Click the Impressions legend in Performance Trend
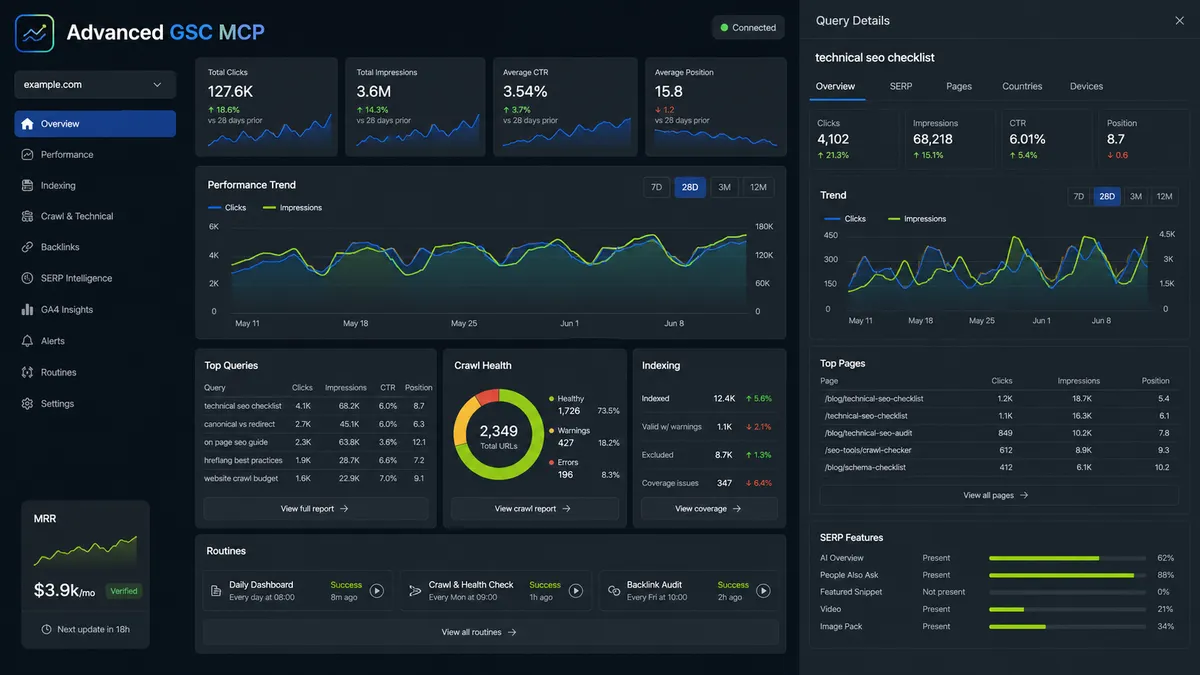Viewport: 1200px width, 675px height. coord(292,208)
